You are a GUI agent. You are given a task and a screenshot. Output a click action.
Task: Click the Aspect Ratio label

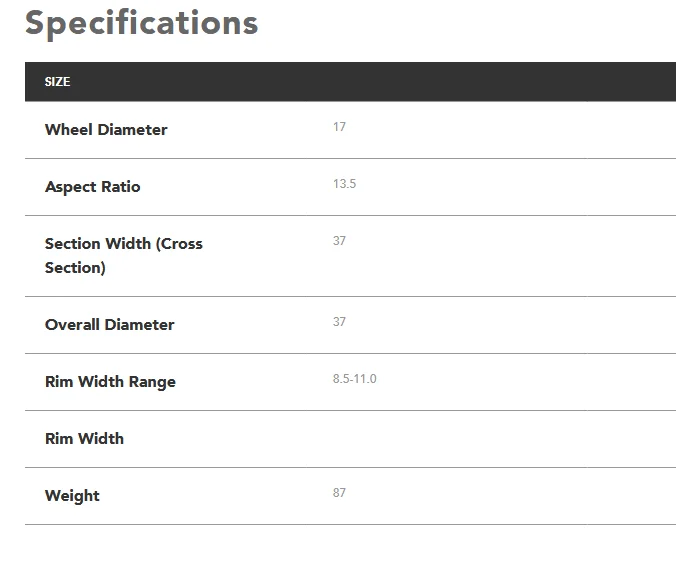93,187
